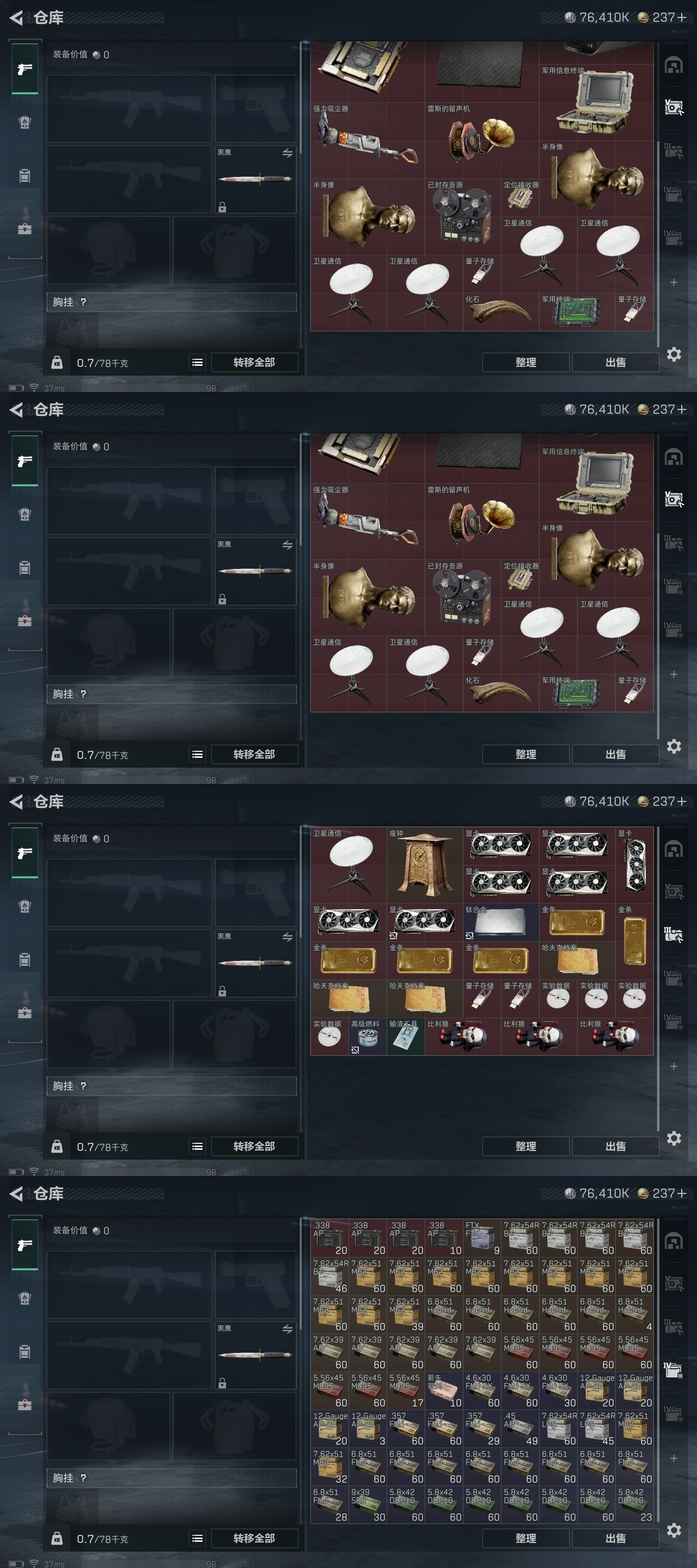This screenshot has width=697, height=1568.
Task: Click 出售 button below the 比利狼 items
Action: click(615, 1146)
